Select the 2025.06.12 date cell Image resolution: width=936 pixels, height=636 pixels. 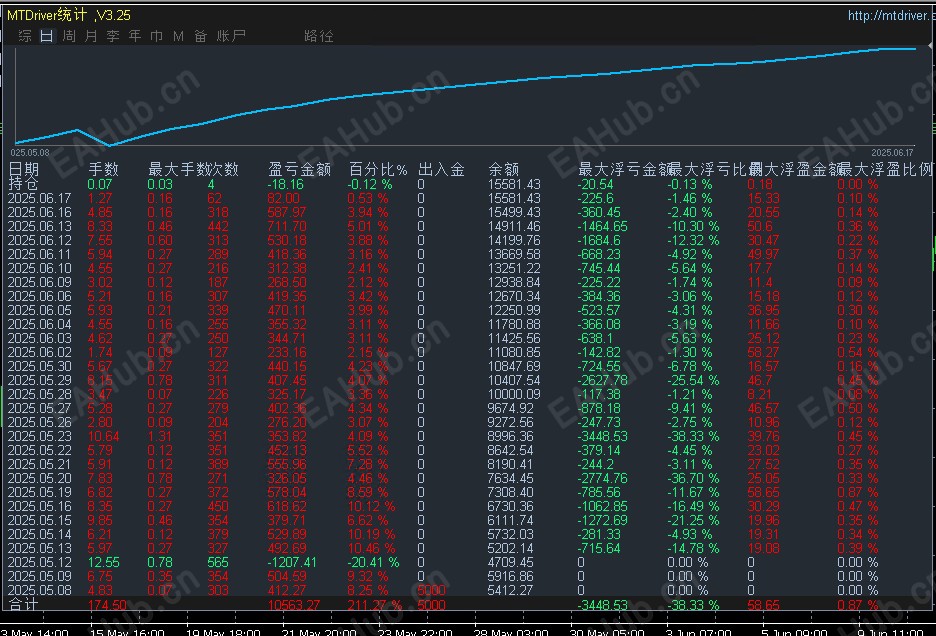click(x=39, y=240)
